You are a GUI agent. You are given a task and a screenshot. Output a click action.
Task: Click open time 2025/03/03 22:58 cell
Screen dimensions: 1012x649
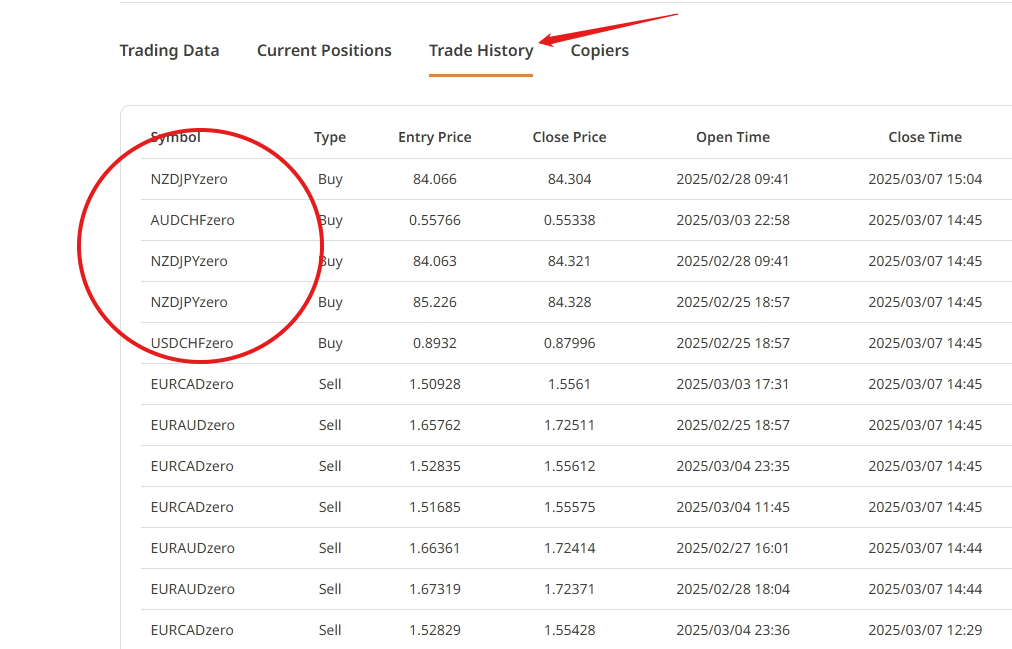733,220
